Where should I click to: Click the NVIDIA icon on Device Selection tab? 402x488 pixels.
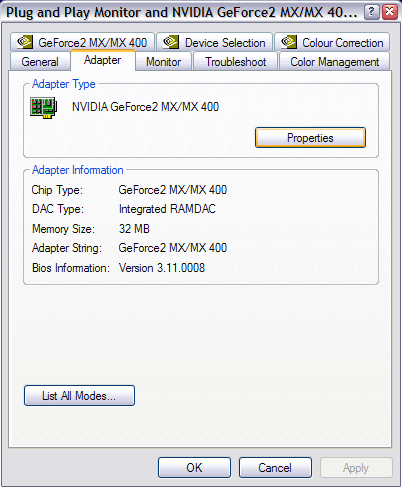pyautogui.click(x=171, y=42)
